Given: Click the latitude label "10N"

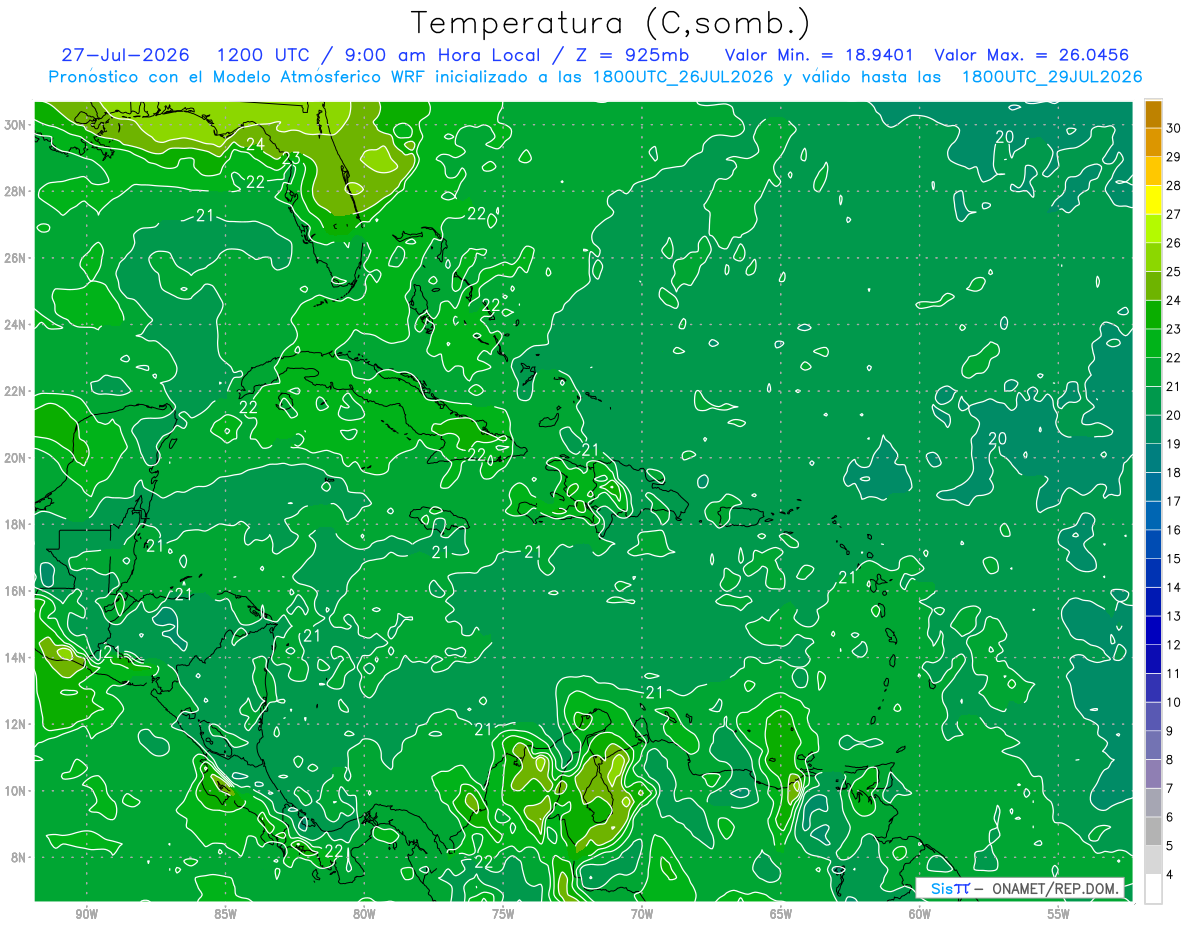Looking at the screenshot, I should (17, 791).
